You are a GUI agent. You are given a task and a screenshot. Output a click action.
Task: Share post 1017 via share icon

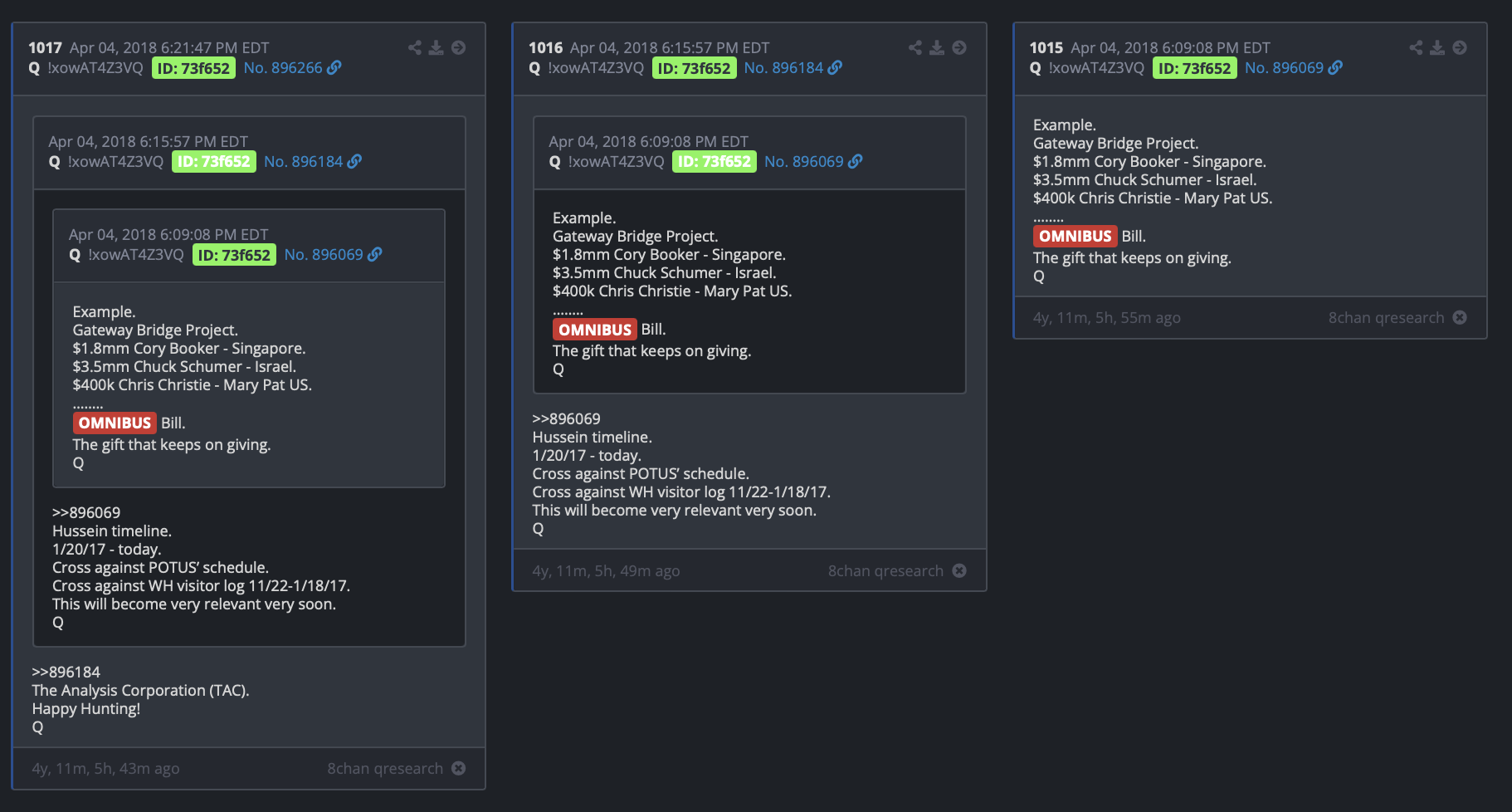tap(415, 47)
